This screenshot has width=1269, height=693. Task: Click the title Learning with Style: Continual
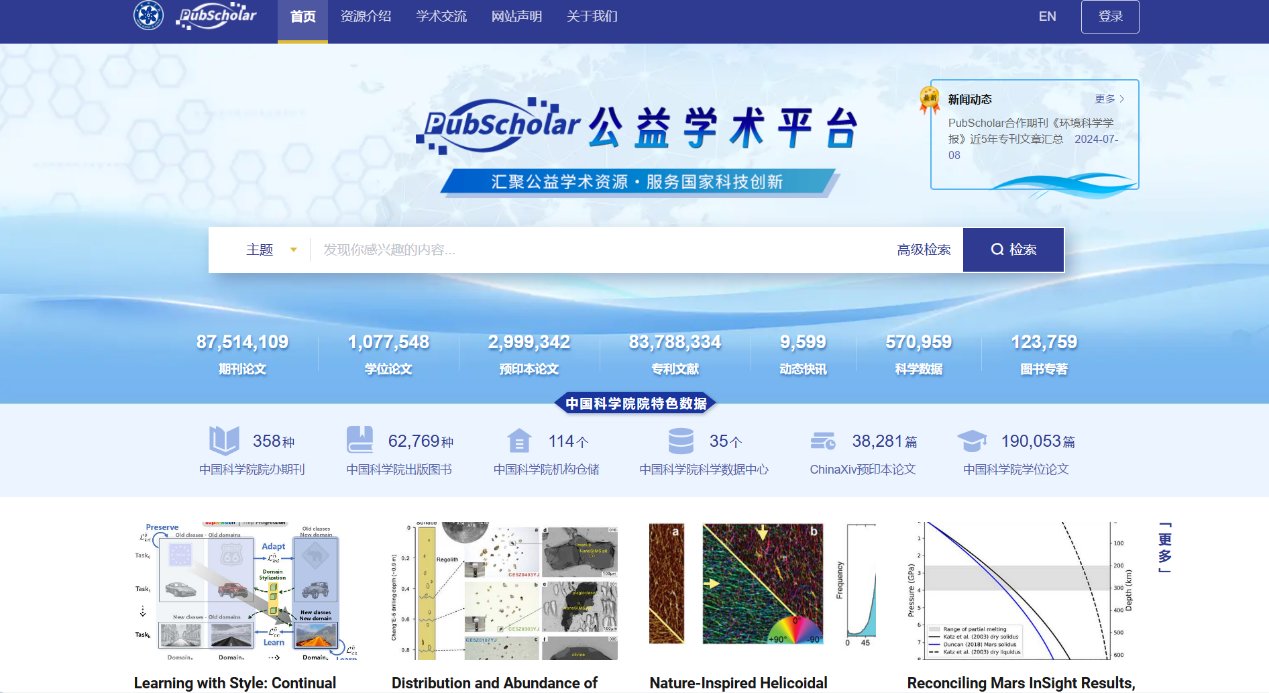[235, 683]
